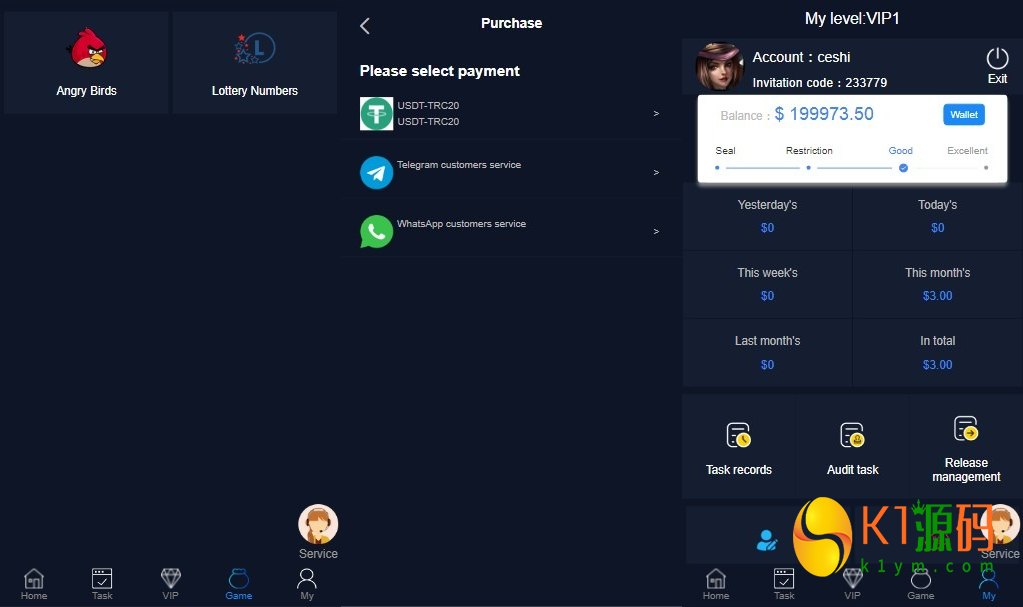1023x607 pixels.
Task: Click Today's earnings $0 cell
Action: pyautogui.click(x=938, y=217)
